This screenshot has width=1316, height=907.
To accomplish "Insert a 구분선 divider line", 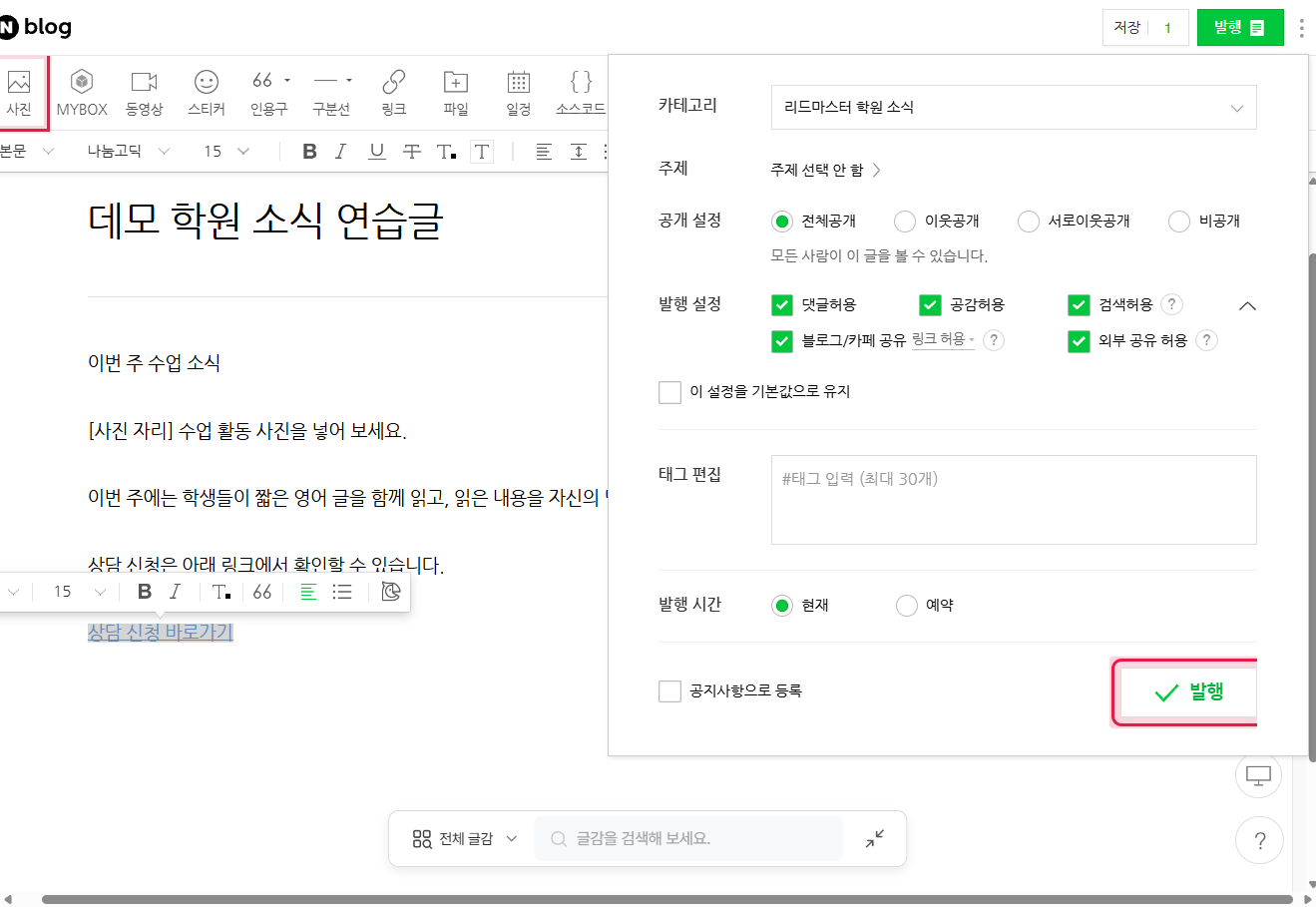I will click(331, 92).
